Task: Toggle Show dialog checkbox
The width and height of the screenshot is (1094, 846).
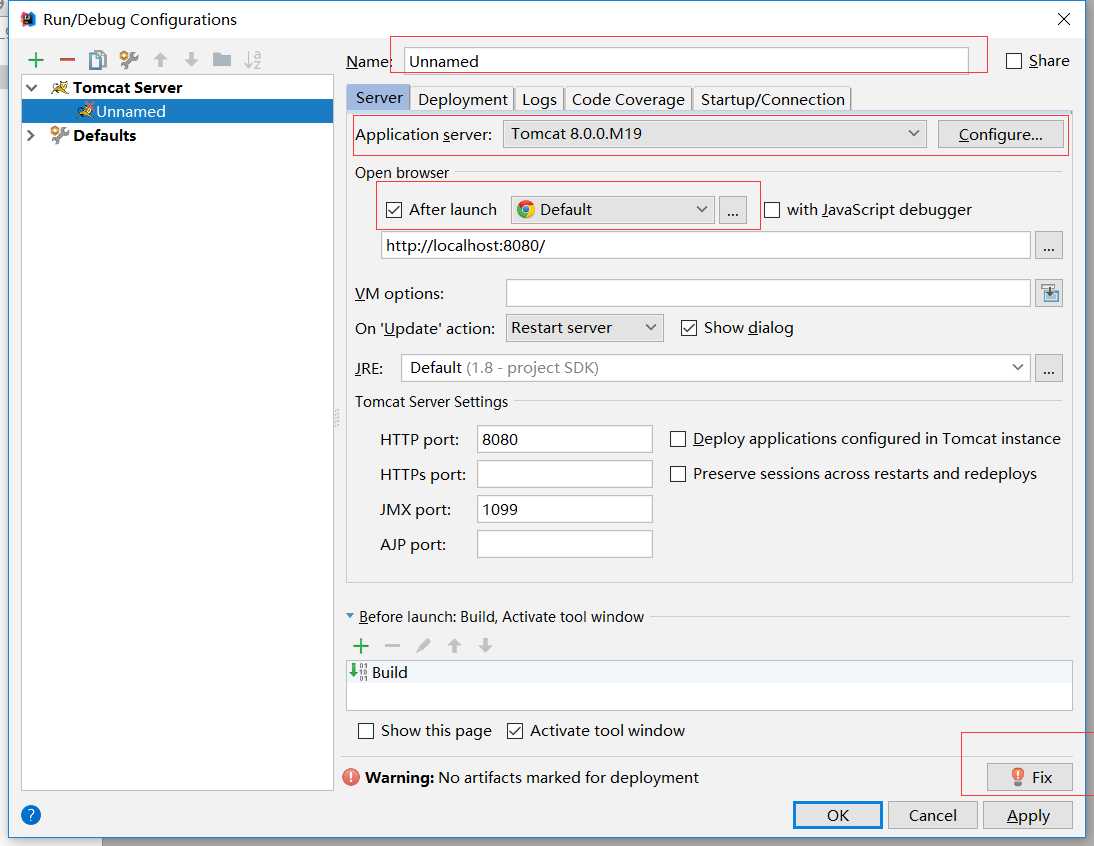Action: click(x=689, y=328)
